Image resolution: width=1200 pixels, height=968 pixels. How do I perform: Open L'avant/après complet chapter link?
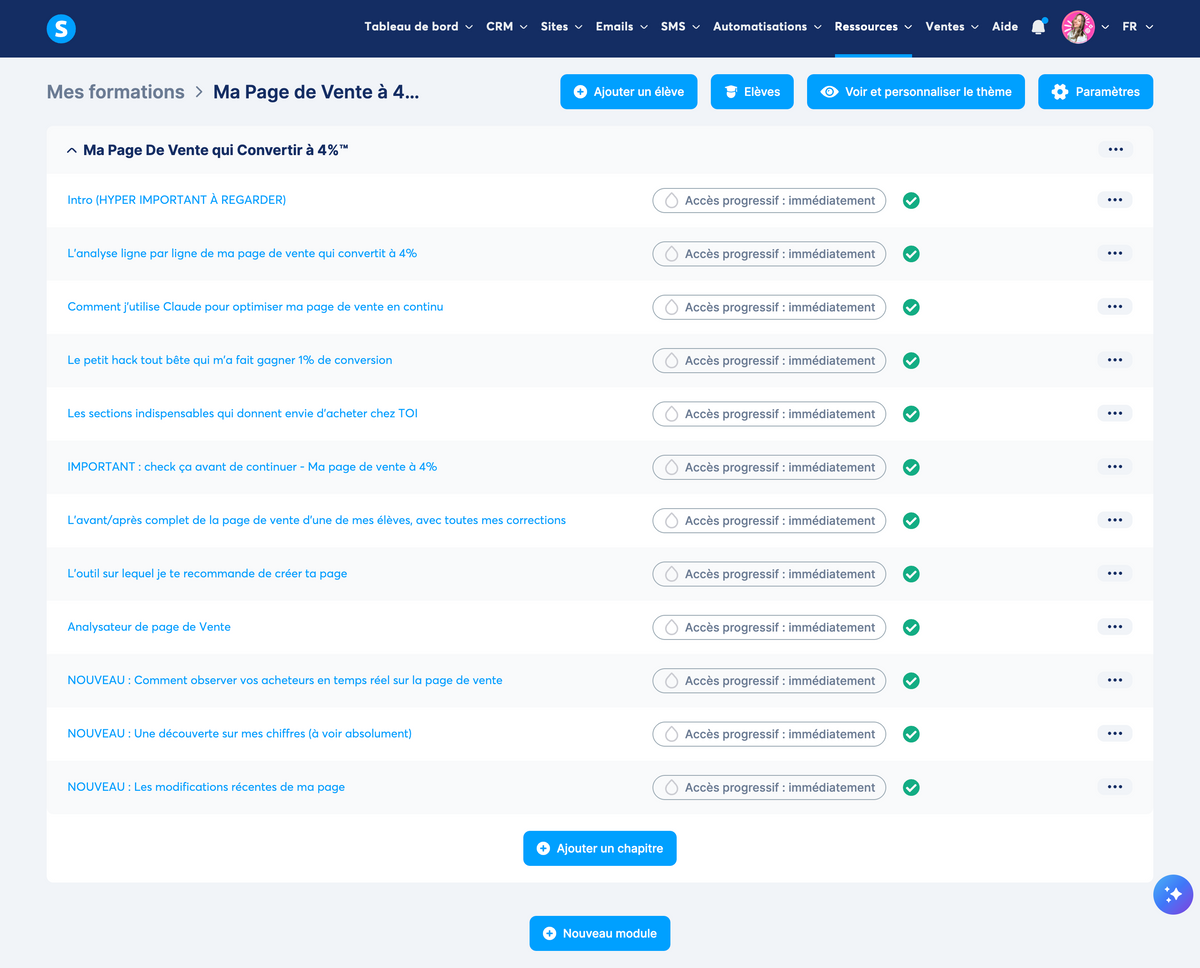tap(316, 520)
